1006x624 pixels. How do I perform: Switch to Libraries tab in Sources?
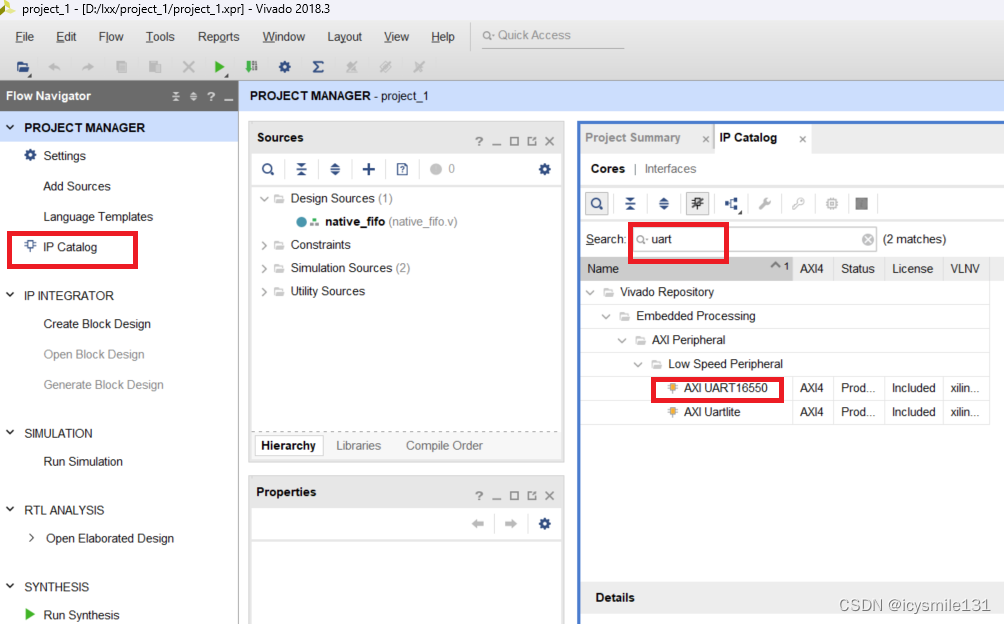coord(358,446)
